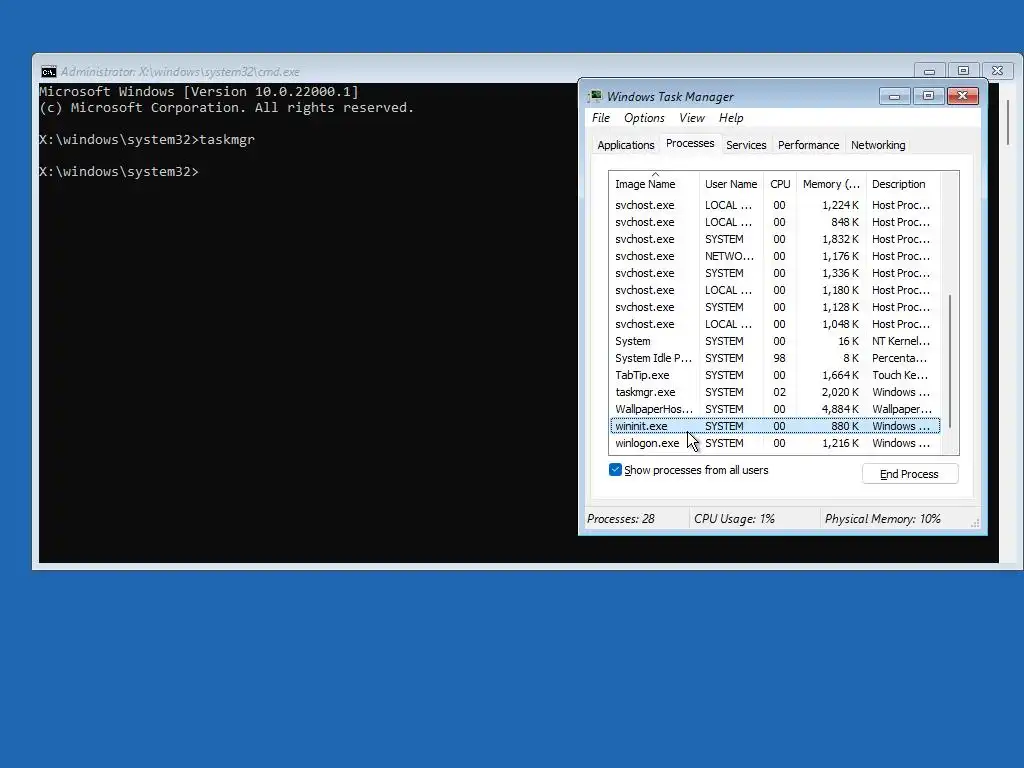Open the Help menu
The height and width of the screenshot is (768, 1024).
(731, 118)
